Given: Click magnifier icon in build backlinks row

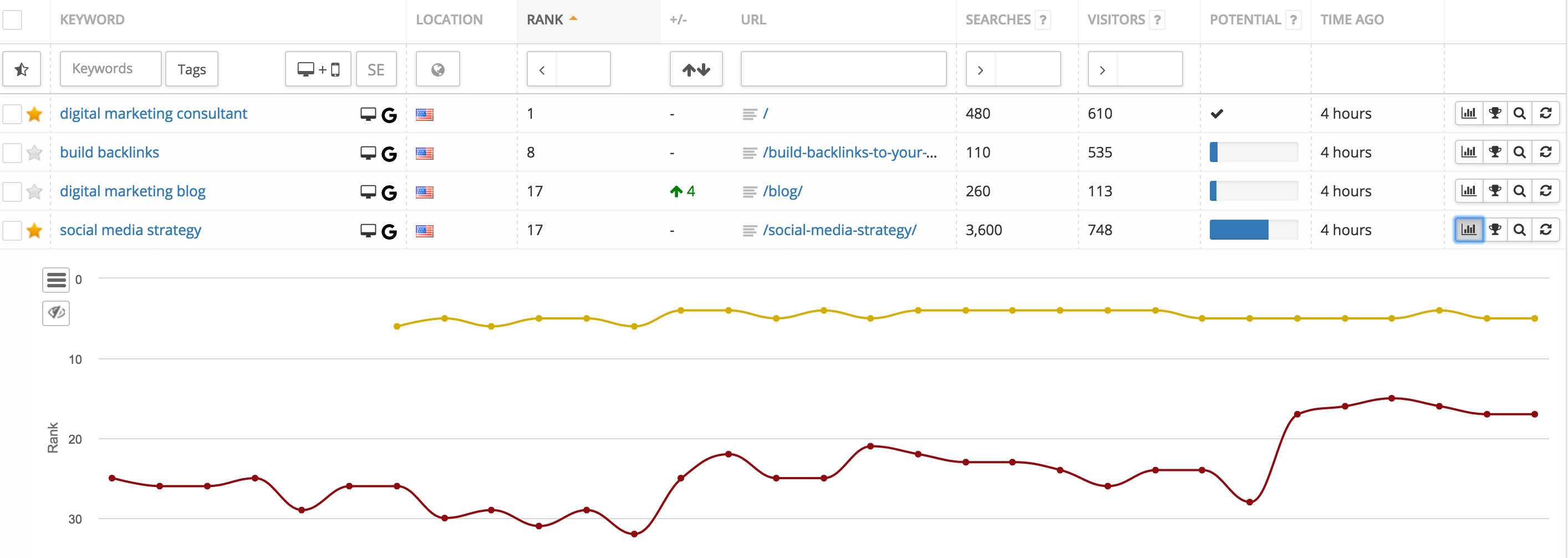Looking at the screenshot, I should click(x=1520, y=153).
